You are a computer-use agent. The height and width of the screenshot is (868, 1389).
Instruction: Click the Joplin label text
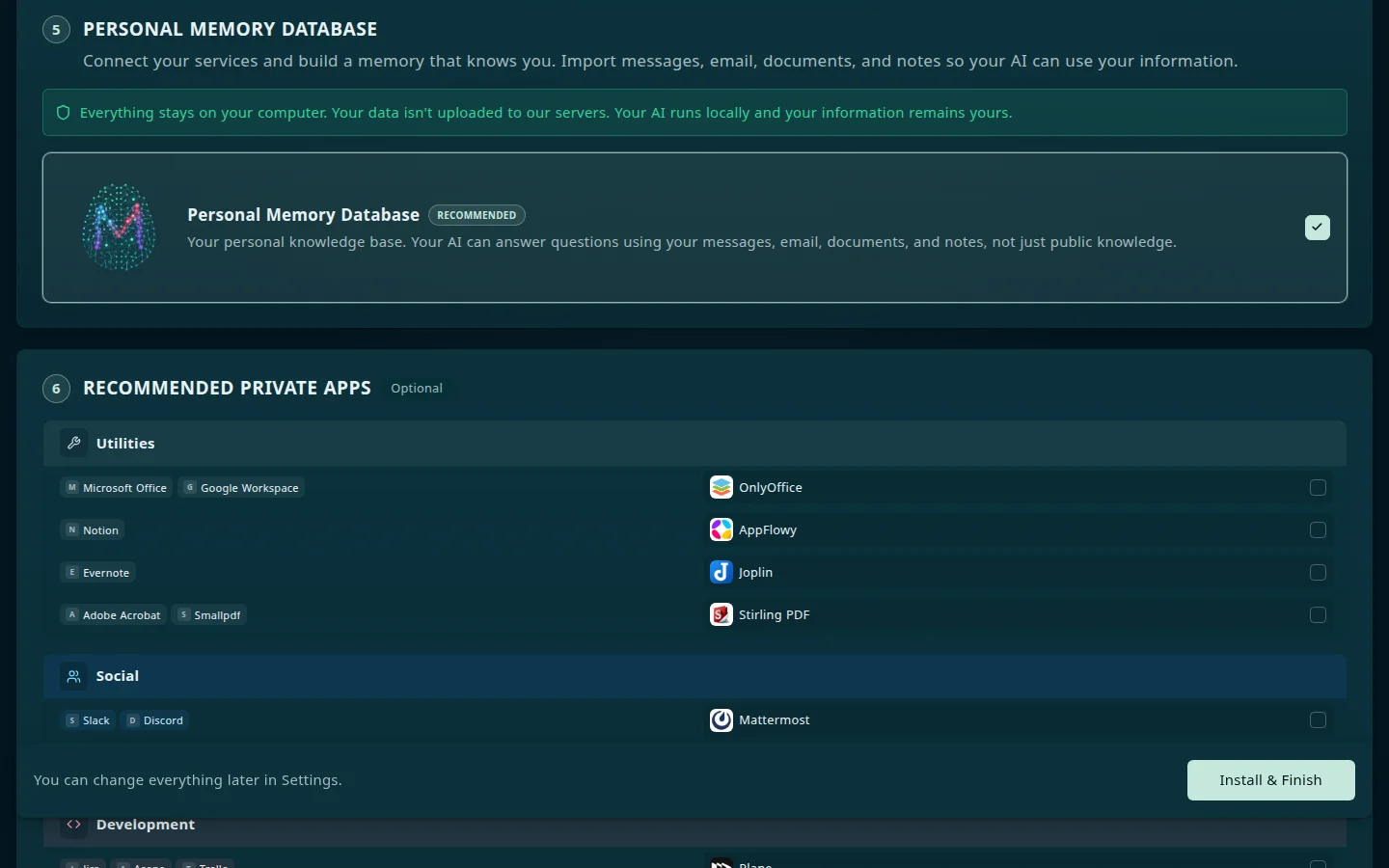tap(756, 573)
